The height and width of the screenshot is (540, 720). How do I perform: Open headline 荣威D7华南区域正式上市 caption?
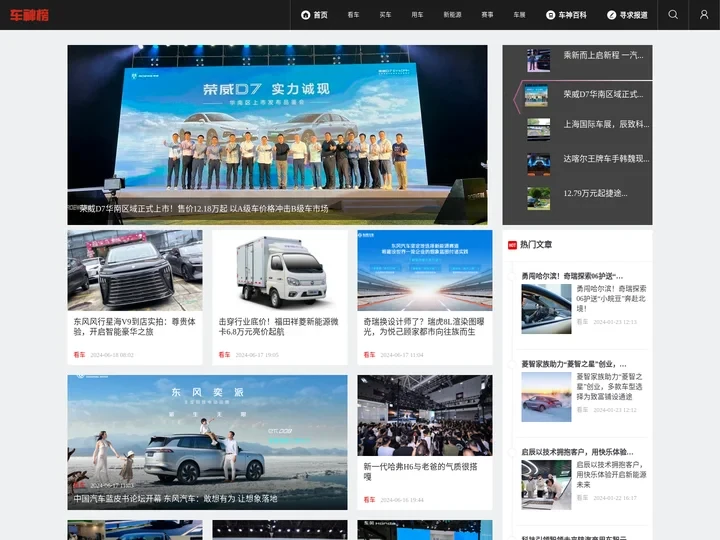coord(204,208)
